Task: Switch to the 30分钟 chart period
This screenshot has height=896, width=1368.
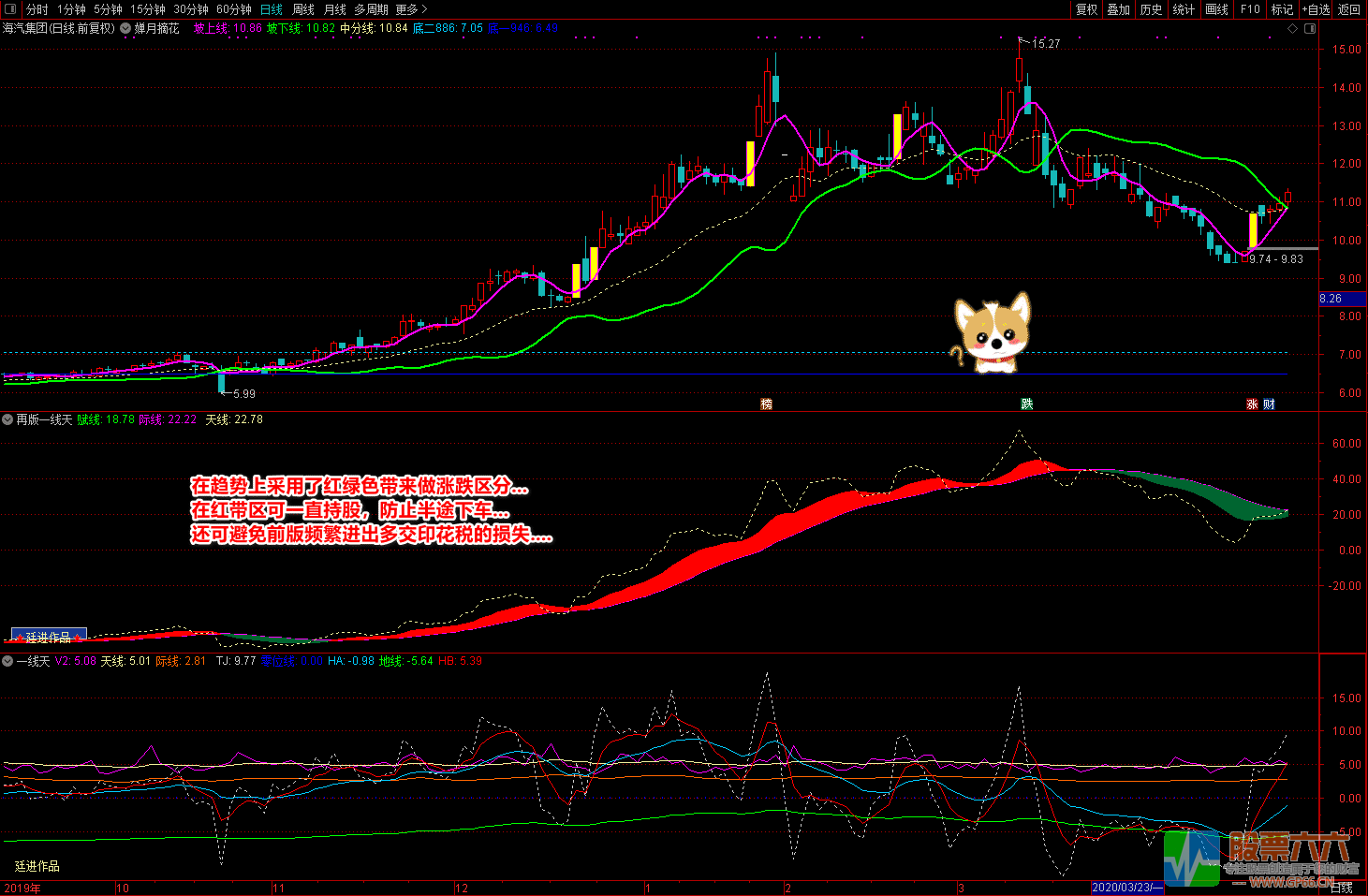Action: [x=191, y=9]
